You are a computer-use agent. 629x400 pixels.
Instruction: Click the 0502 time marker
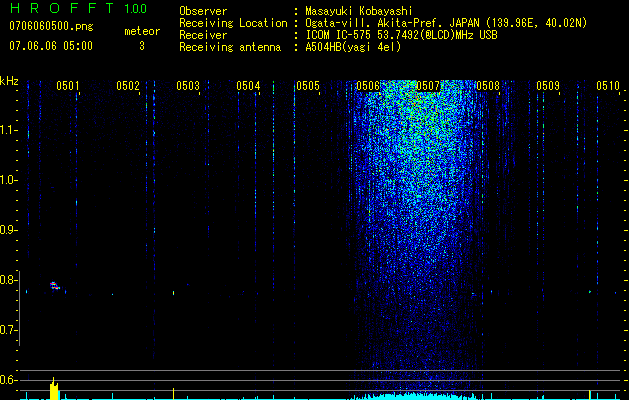point(128,86)
